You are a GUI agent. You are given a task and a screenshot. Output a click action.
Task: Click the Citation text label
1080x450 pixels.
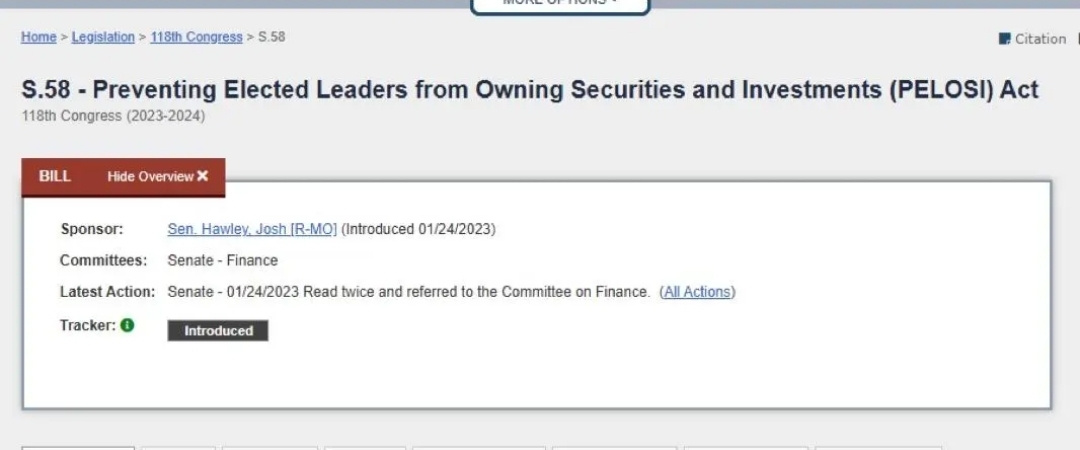[x=1040, y=39]
